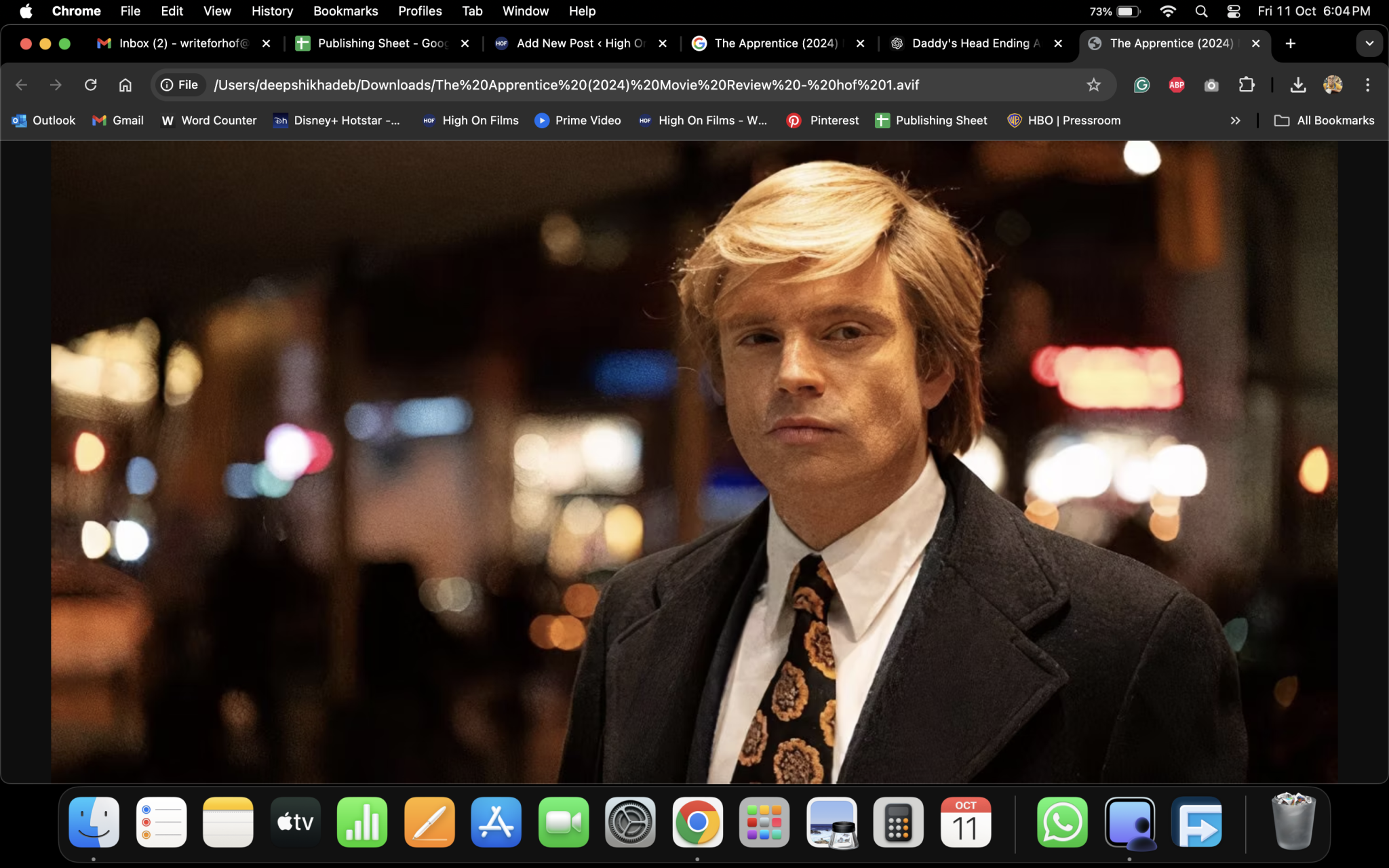This screenshot has width=1389, height=868.
Task: Open WhatsApp from the Dock
Action: pos(1062,822)
